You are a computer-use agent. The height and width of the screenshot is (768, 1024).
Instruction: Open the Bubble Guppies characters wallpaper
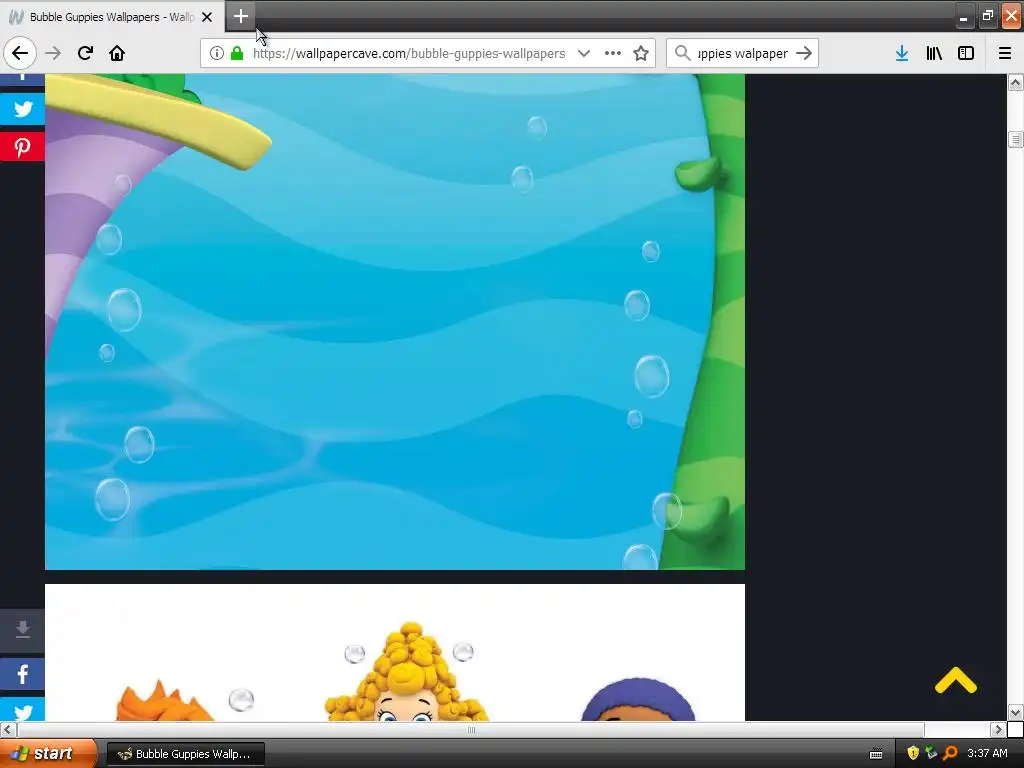[394, 652]
